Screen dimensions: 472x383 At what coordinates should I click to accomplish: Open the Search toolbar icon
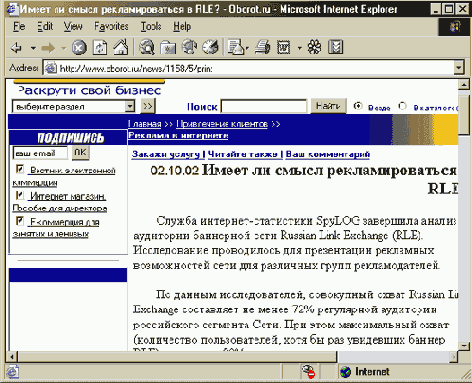click(x=147, y=47)
